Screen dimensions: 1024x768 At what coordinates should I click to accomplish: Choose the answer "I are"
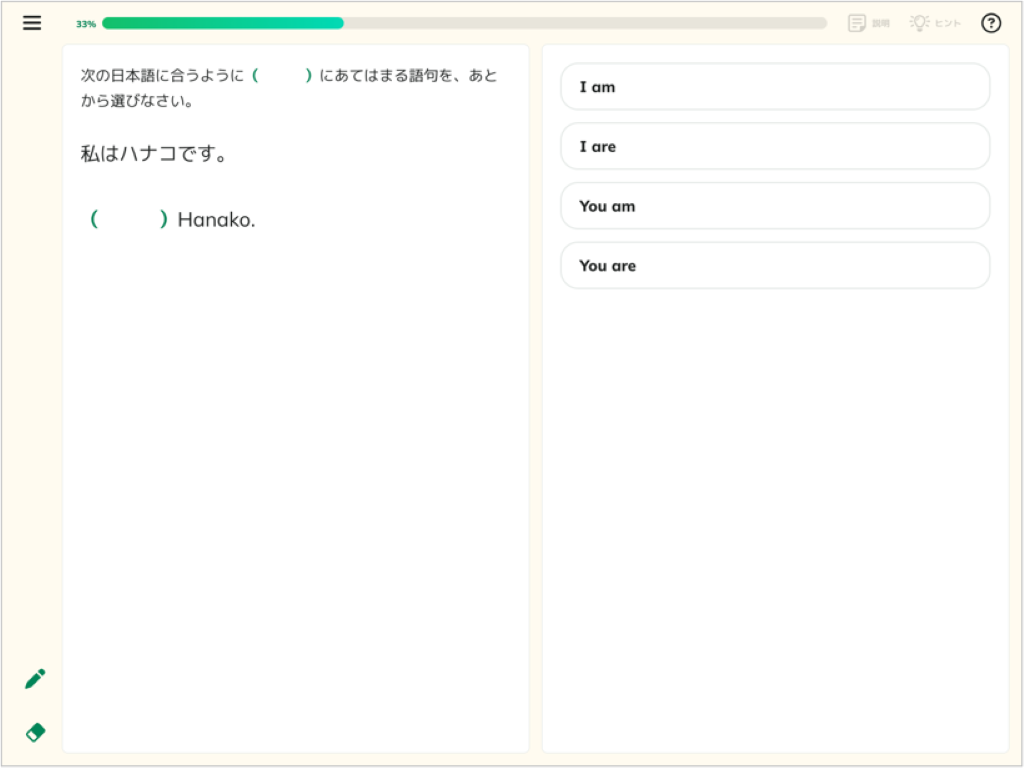(775, 146)
